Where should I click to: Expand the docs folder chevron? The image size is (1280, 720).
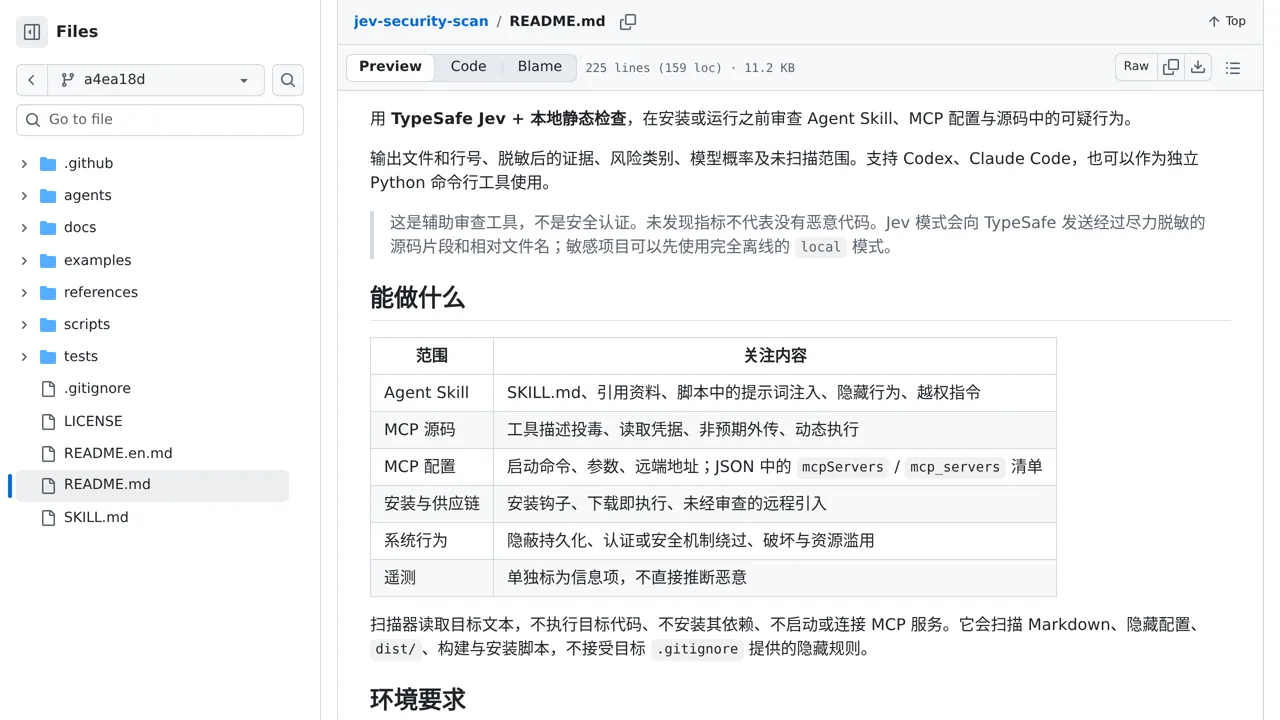[x=24, y=227]
